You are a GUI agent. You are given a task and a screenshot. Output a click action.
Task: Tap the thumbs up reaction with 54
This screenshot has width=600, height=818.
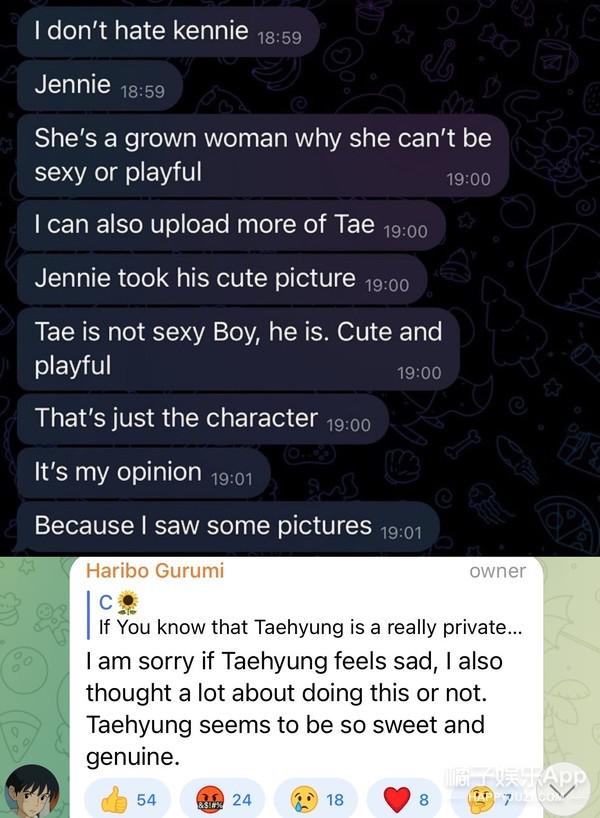click(128, 799)
